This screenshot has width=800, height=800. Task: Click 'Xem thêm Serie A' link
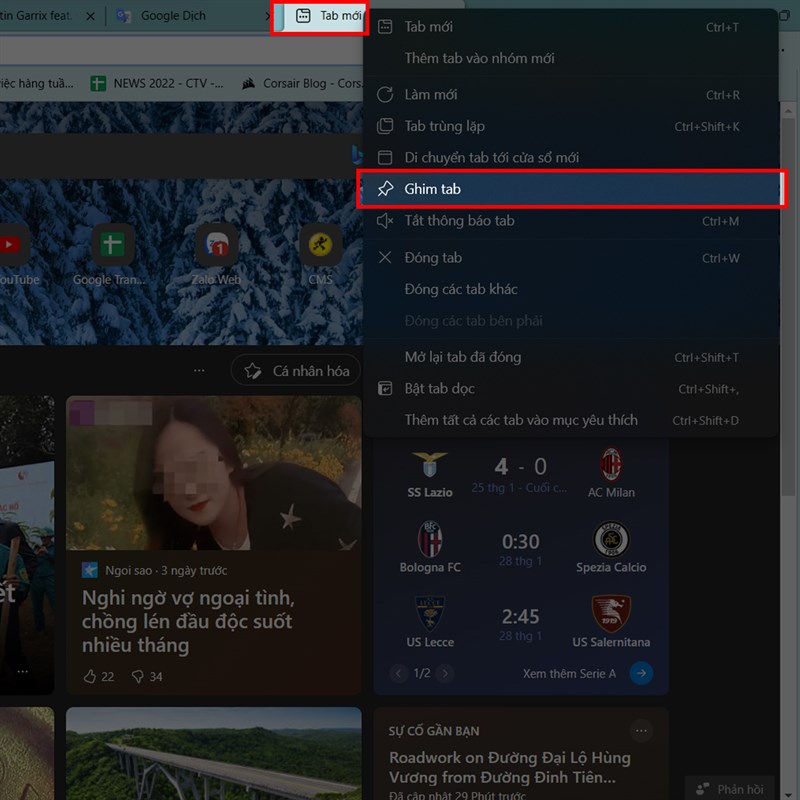pyautogui.click(x=569, y=673)
